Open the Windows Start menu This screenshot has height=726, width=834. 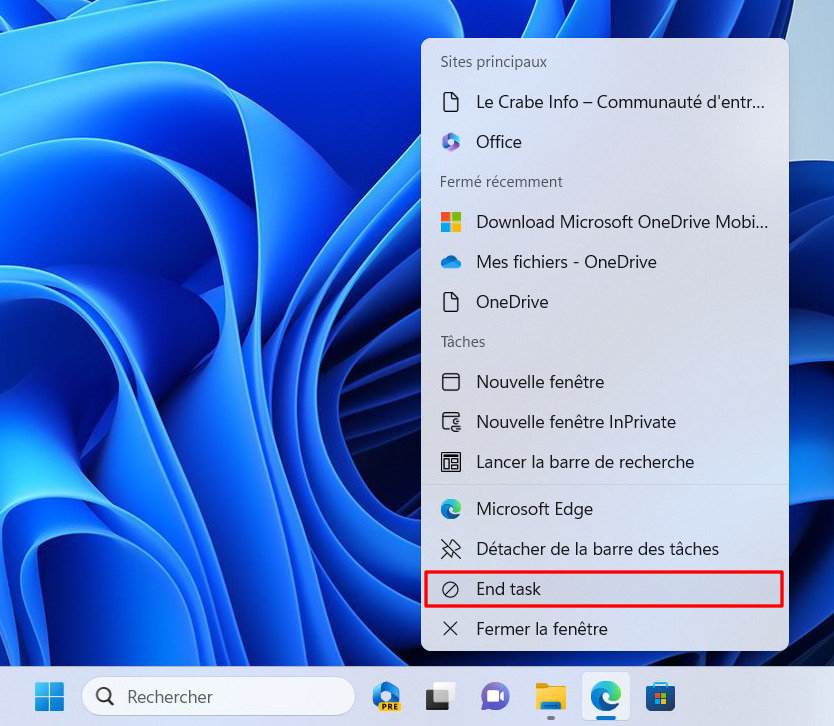click(49, 696)
